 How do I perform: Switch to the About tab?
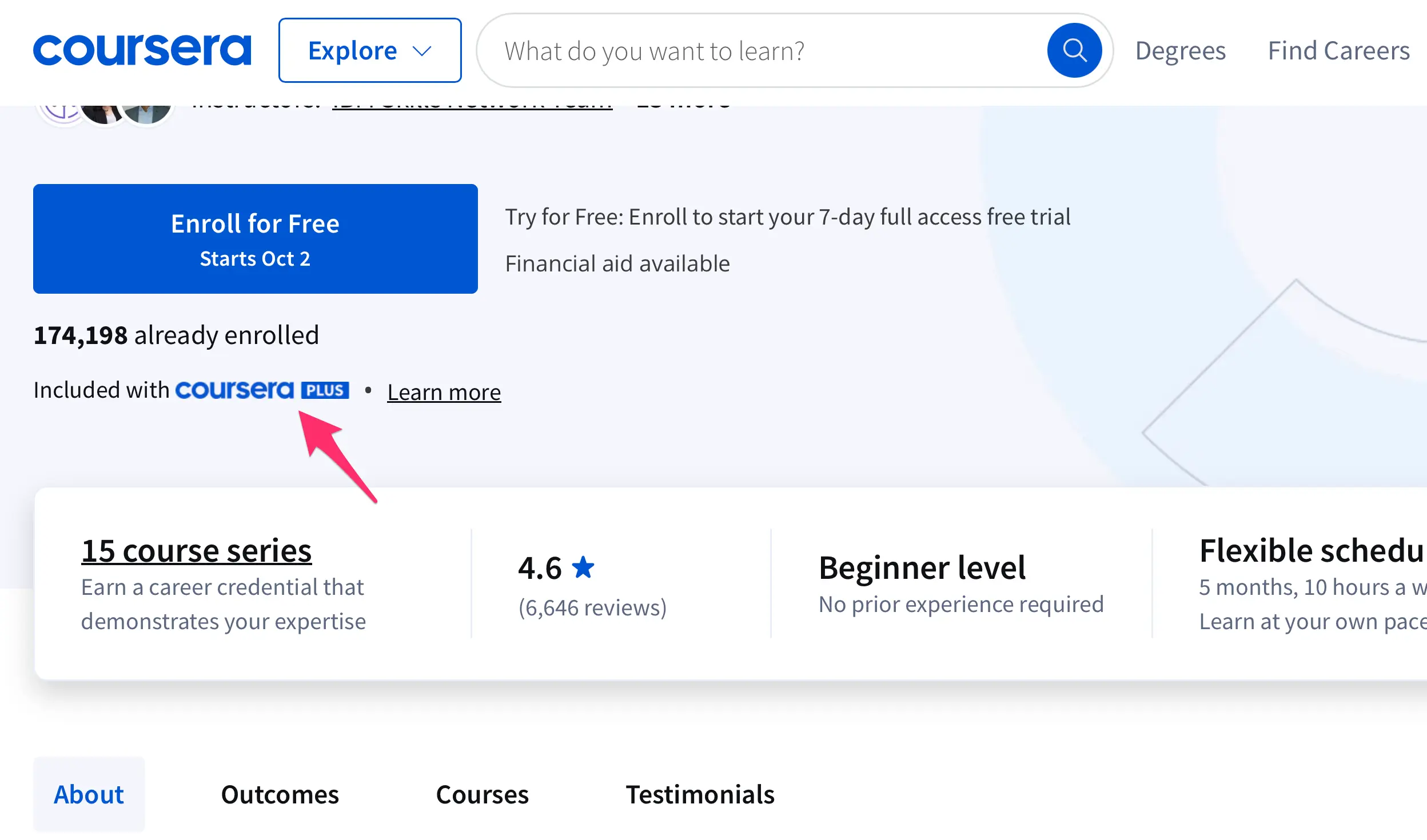coord(89,794)
